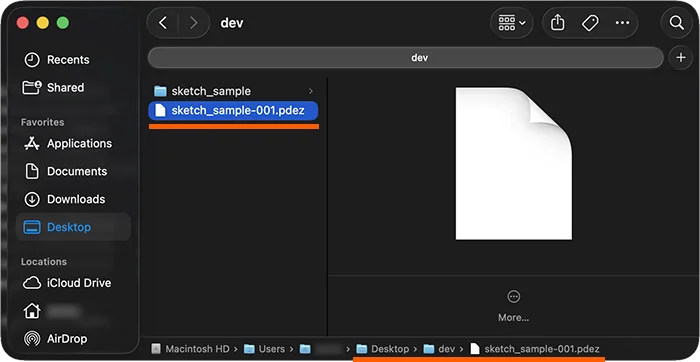
Task: Click the Recents clock icon in the sidebar
Action: point(32,60)
